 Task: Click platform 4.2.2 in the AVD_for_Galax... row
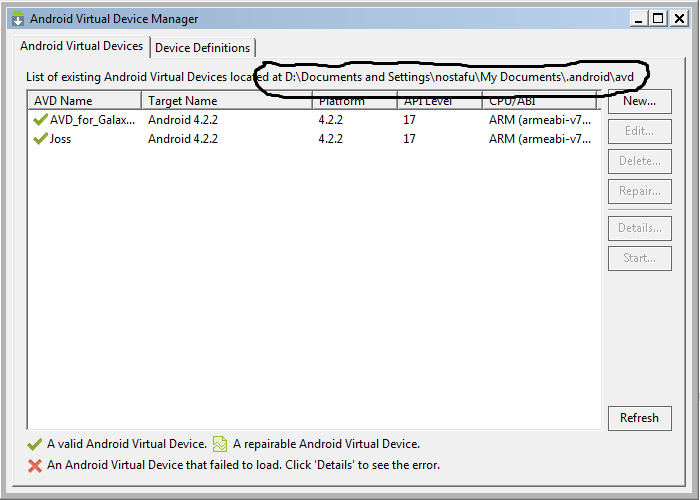(331, 120)
